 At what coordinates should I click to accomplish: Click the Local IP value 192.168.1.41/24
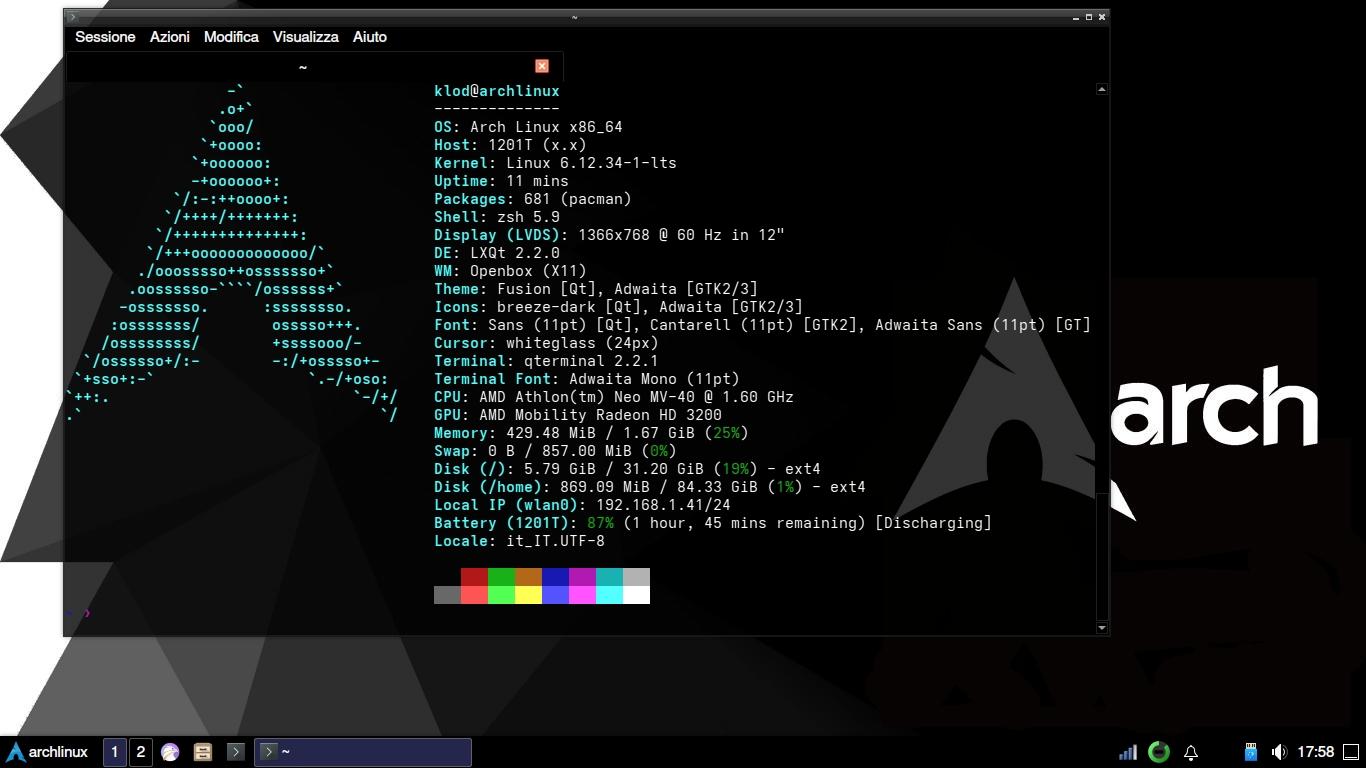click(663, 505)
